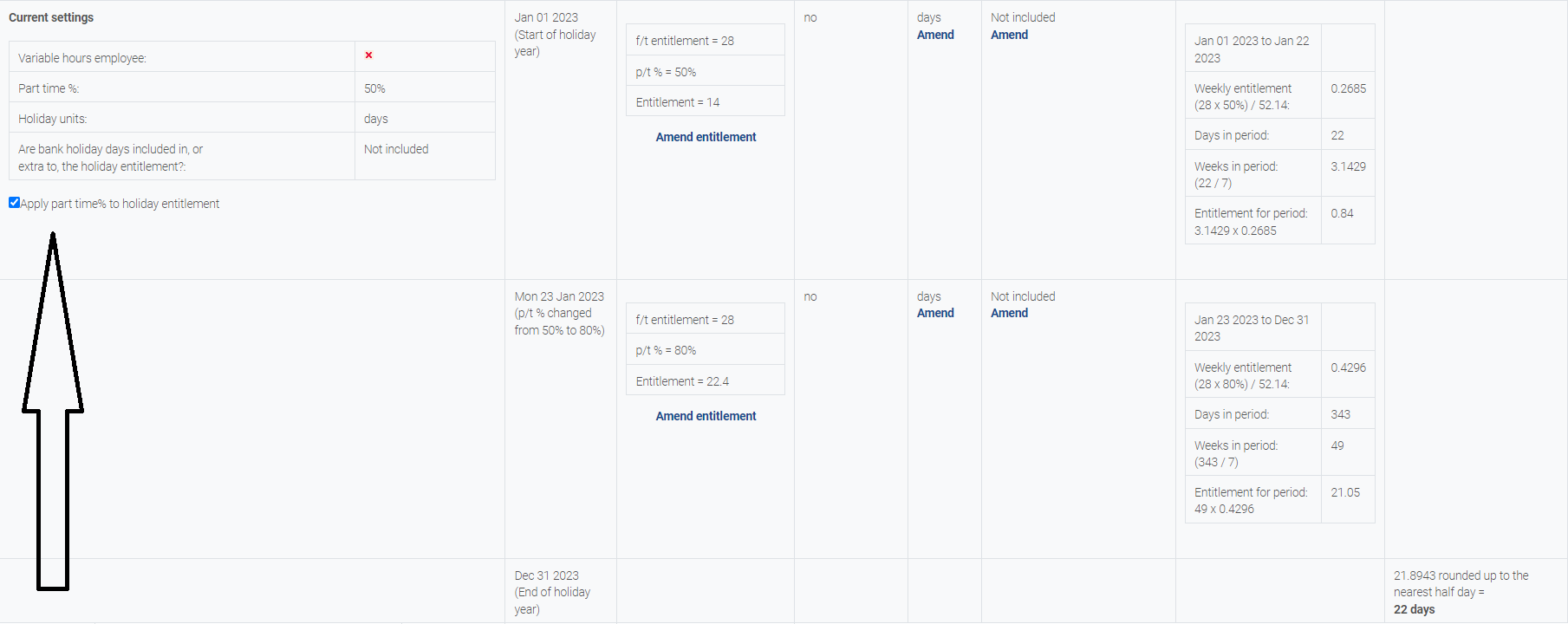
Task: Amend the Not included setting for 23 Jan 2023
Action: [x=1009, y=313]
